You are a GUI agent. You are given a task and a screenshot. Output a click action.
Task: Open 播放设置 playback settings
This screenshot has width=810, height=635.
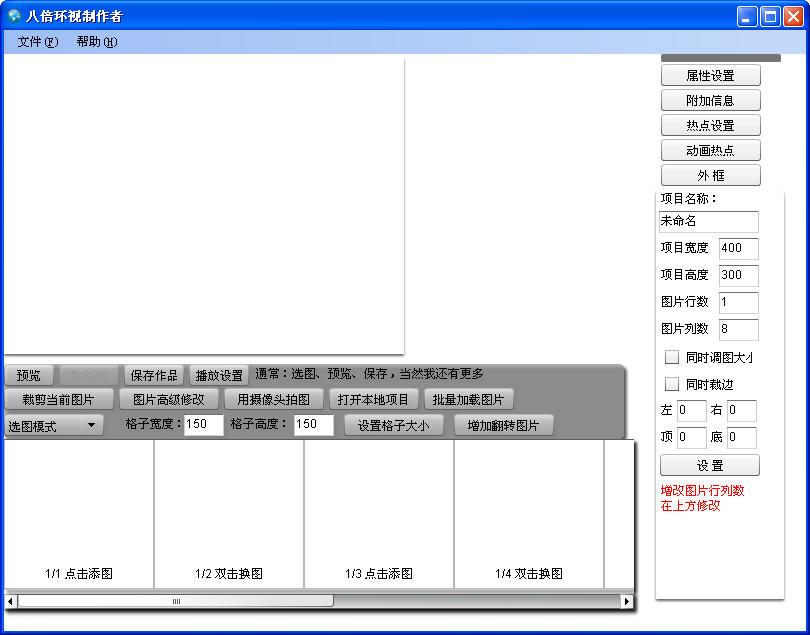coord(218,374)
